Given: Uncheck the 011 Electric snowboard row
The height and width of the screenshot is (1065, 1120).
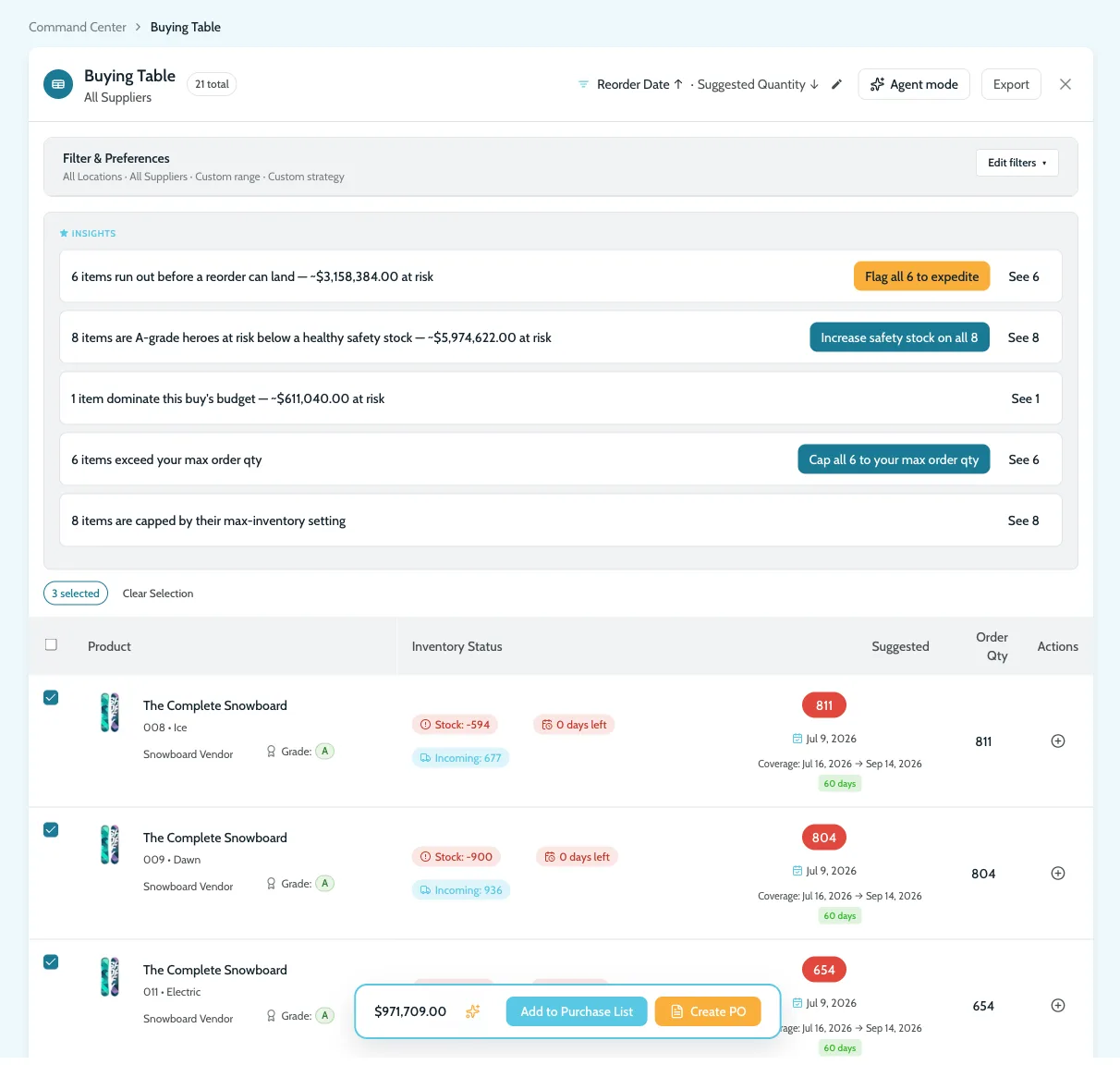Looking at the screenshot, I should [51, 962].
